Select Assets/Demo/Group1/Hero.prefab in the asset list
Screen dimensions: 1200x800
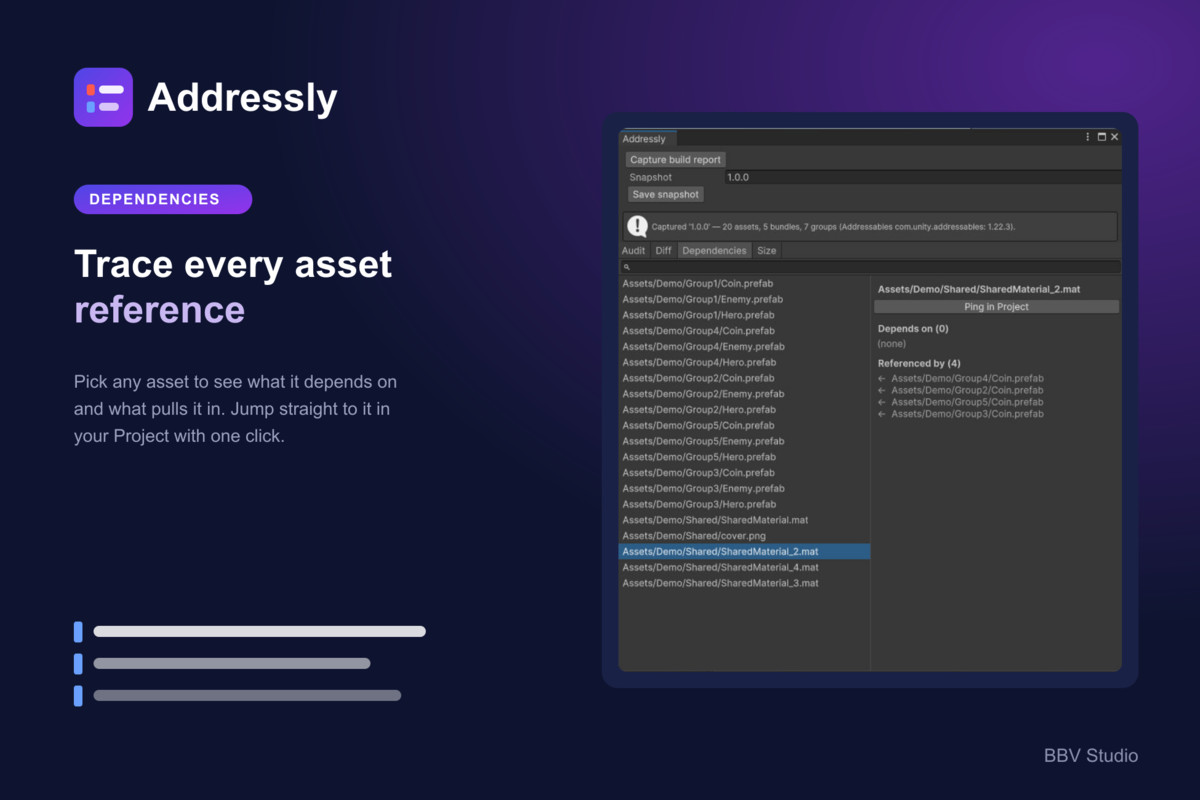744,315
